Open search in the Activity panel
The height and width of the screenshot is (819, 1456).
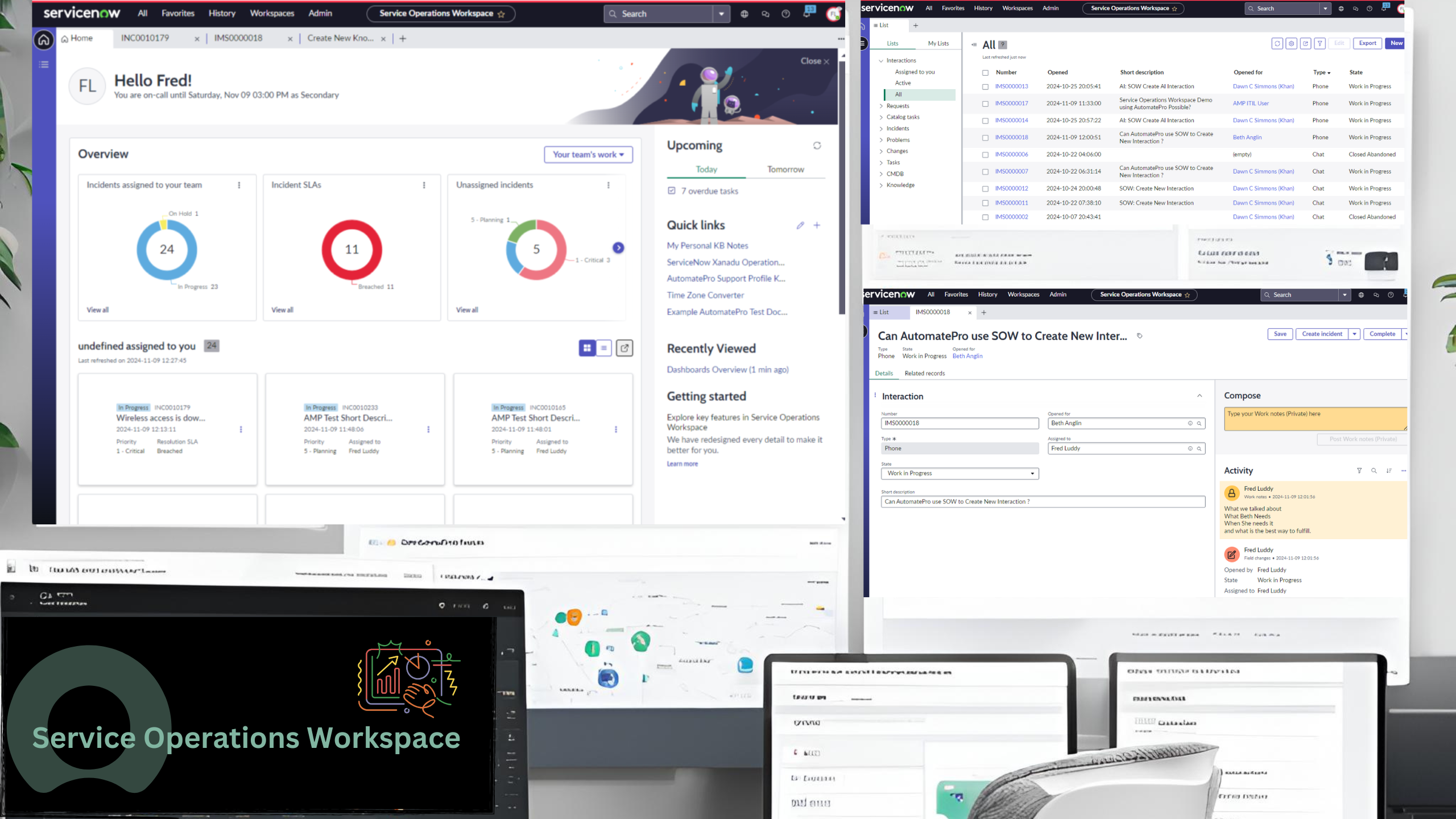[x=1374, y=470]
